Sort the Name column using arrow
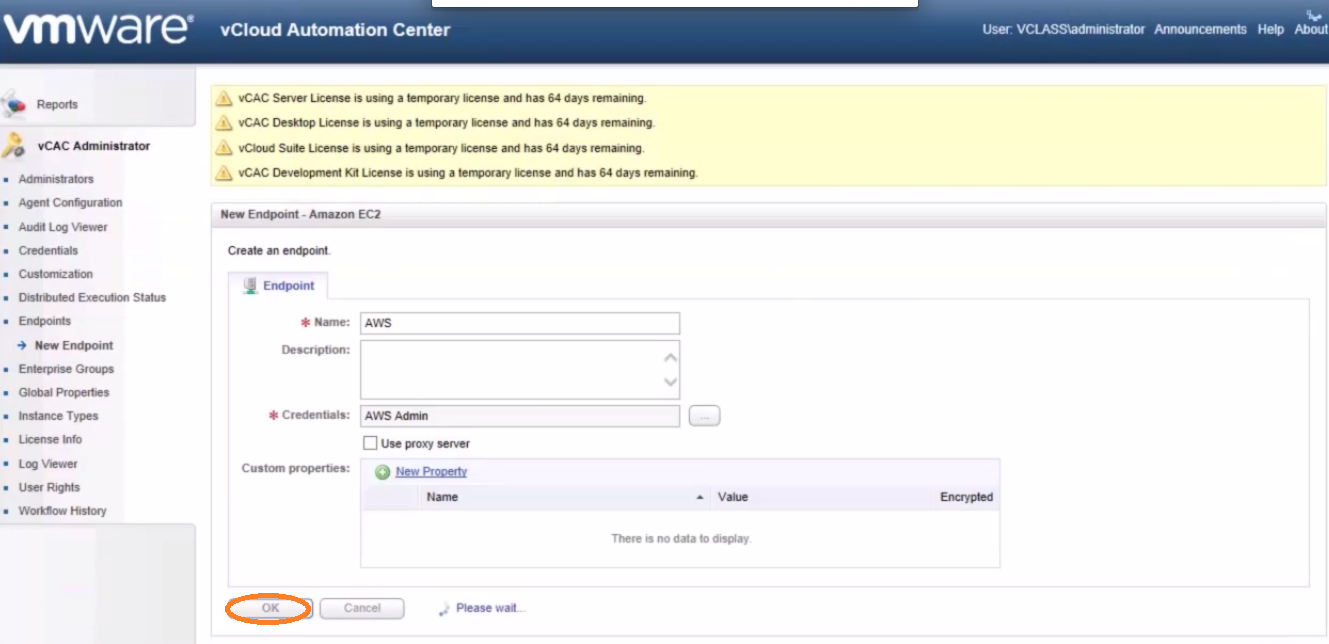This screenshot has width=1329, height=644. tap(700, 497)
